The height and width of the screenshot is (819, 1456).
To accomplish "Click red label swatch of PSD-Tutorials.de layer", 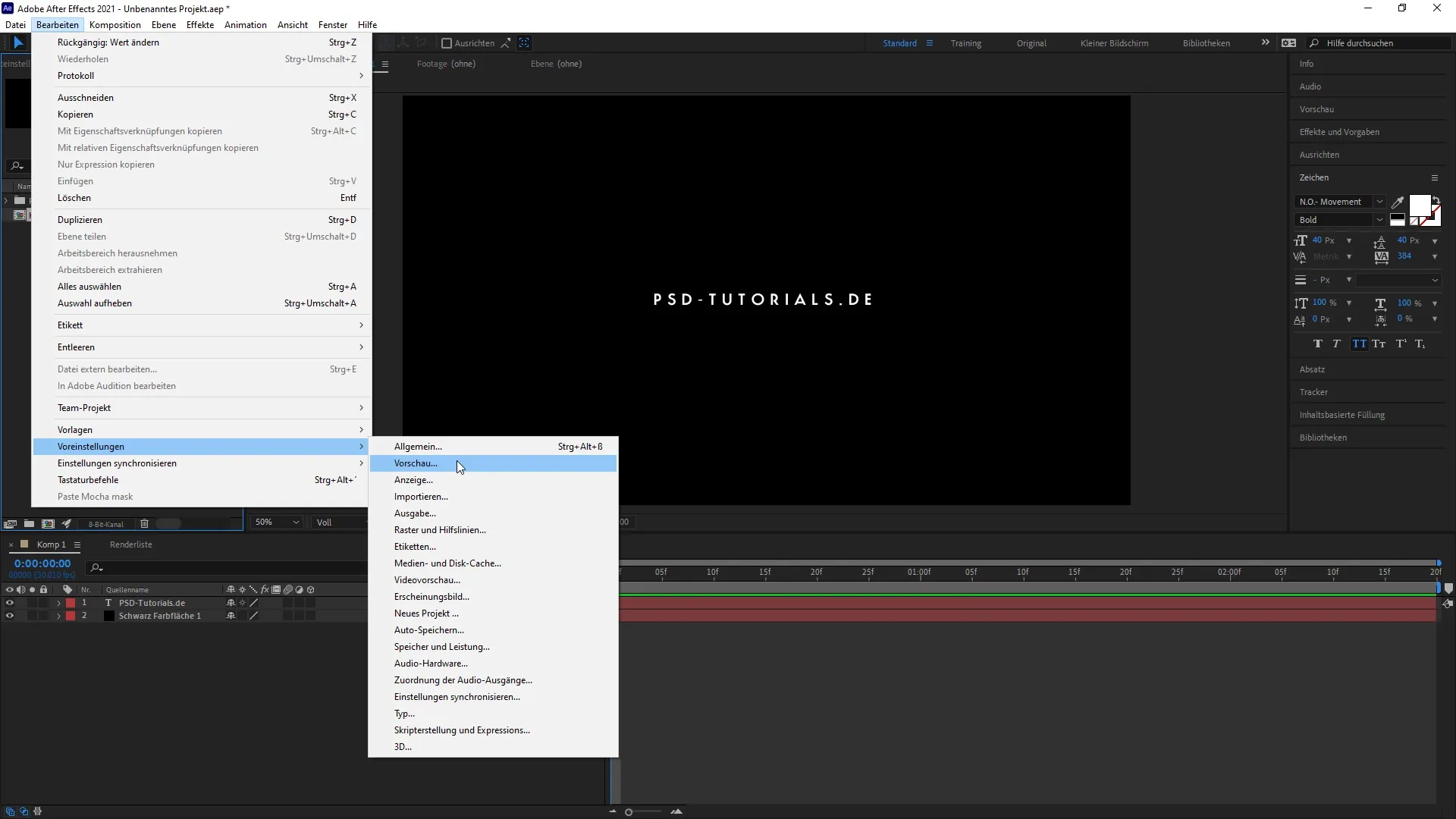I will tap(71, 603).
